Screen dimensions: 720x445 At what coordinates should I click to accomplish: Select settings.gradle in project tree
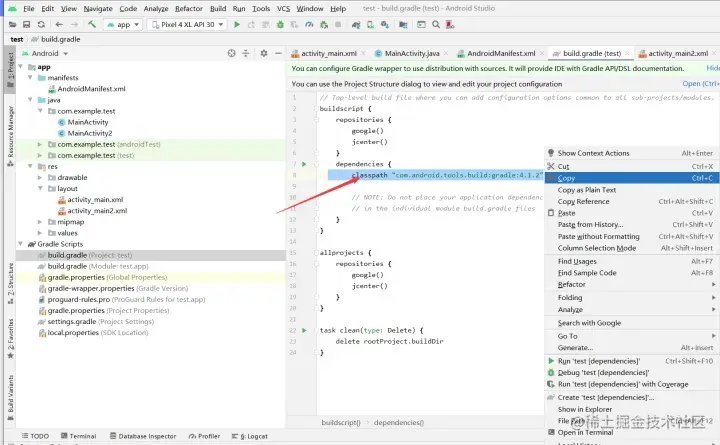pos(96,321)
